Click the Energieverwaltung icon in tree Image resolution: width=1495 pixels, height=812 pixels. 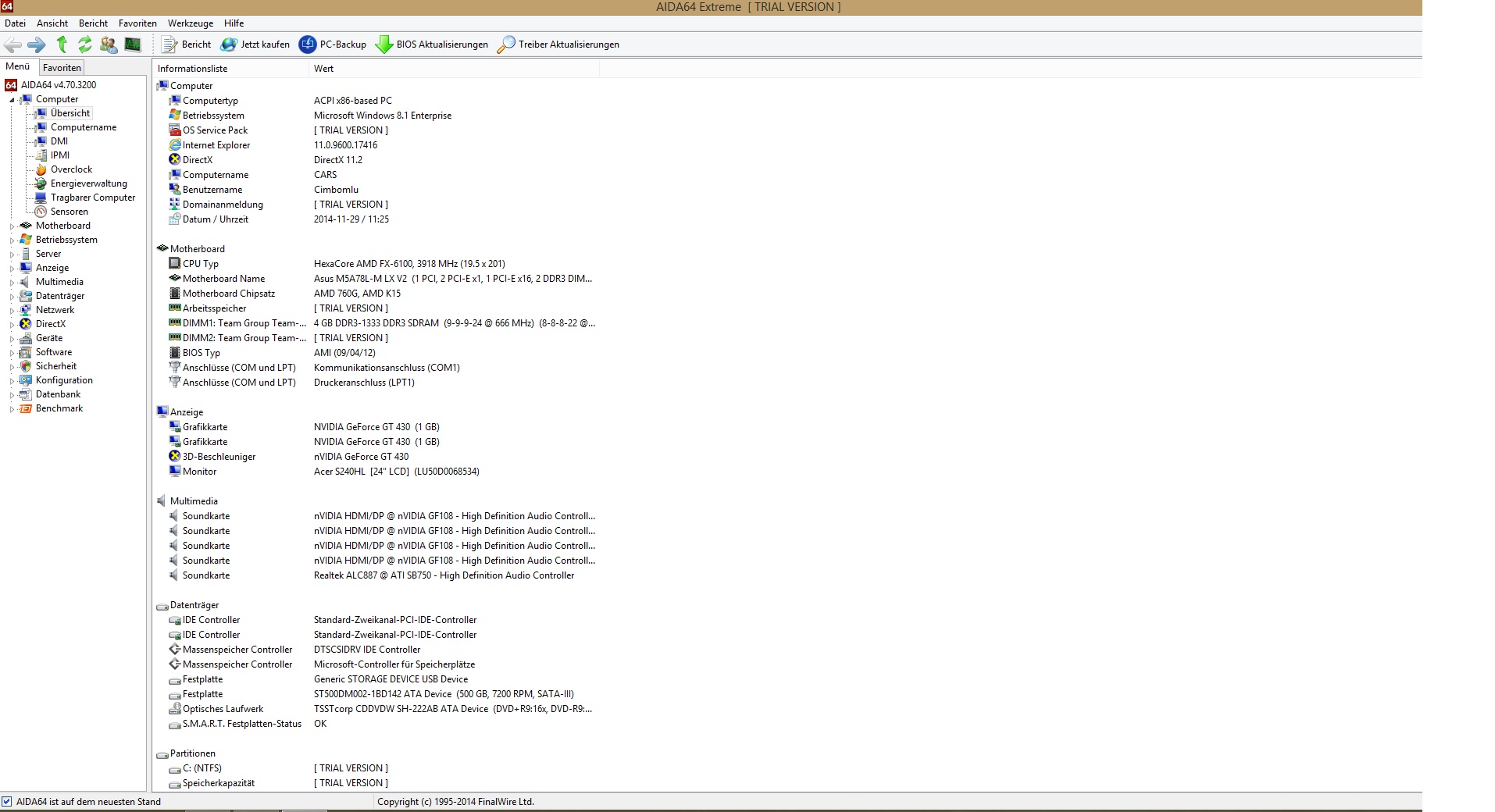(x=41, y=183)
